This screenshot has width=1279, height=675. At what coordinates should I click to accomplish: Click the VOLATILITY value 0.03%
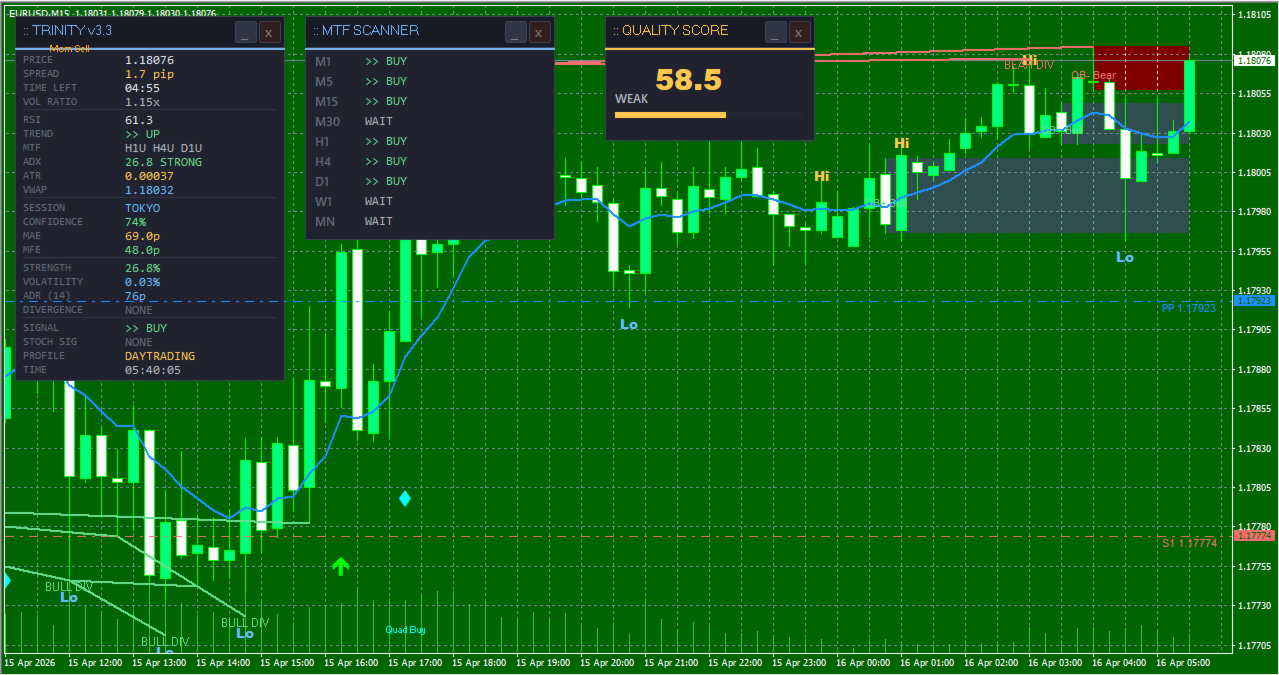click(x=142, y=282)
